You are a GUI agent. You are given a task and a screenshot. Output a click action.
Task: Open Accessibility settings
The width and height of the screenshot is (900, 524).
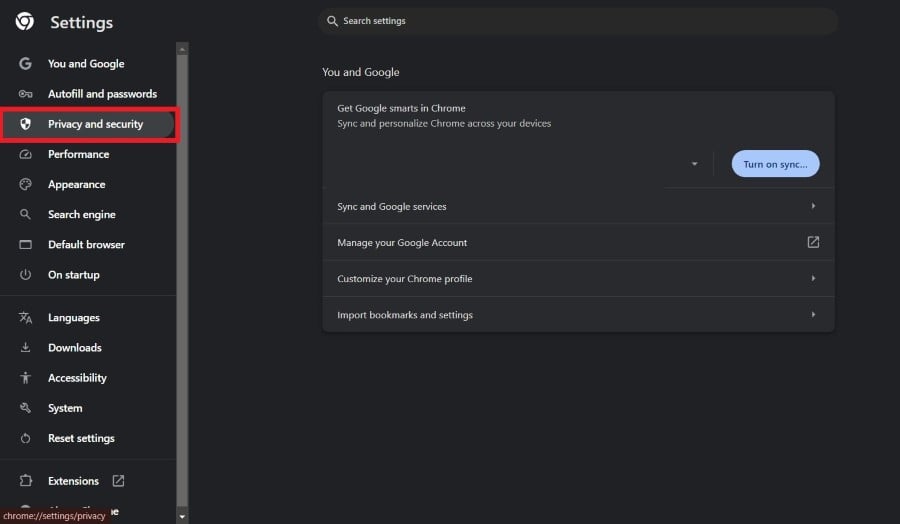88,378
